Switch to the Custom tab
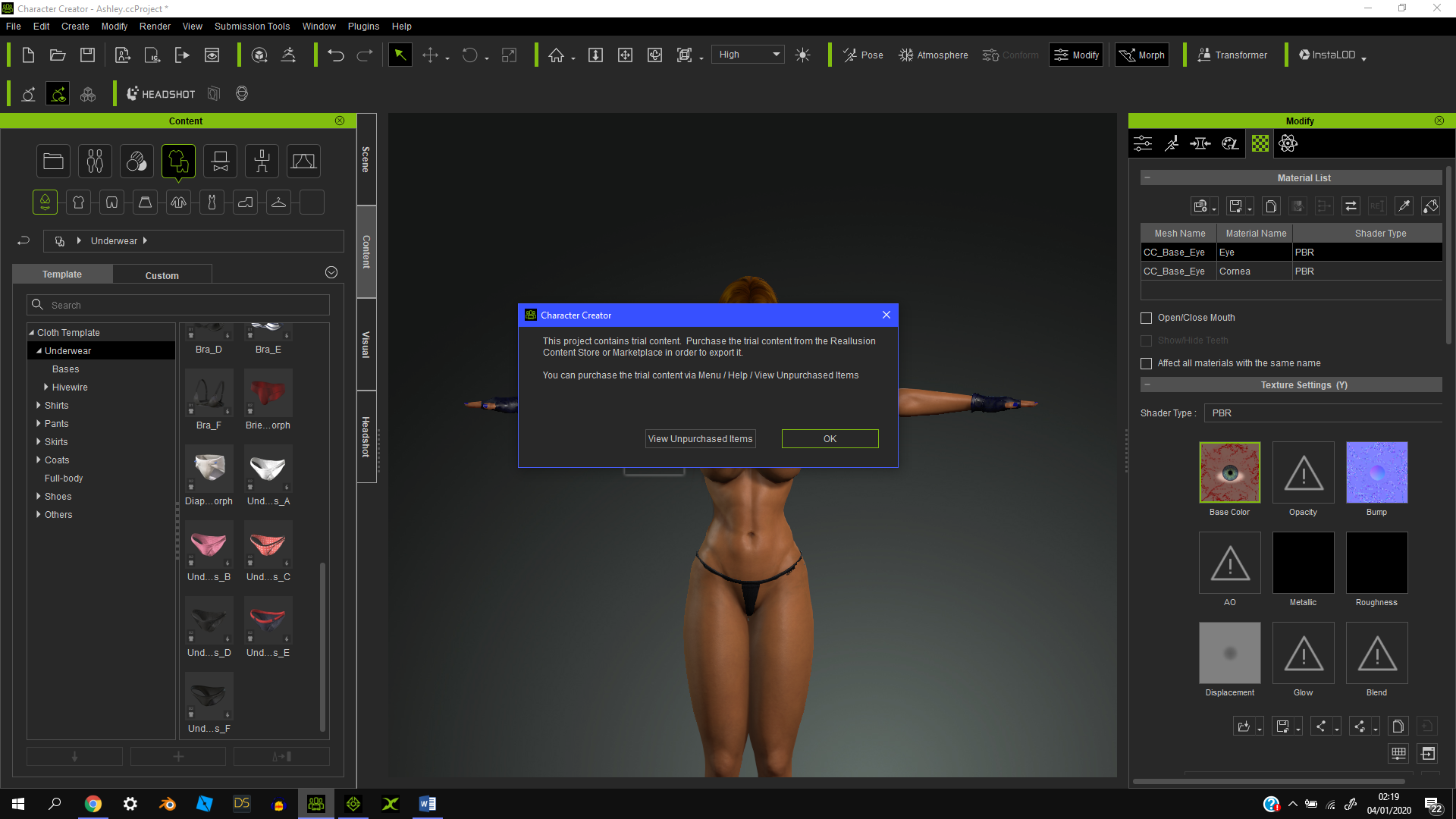This screenshot has height=819, width=1456. [162, 275]
